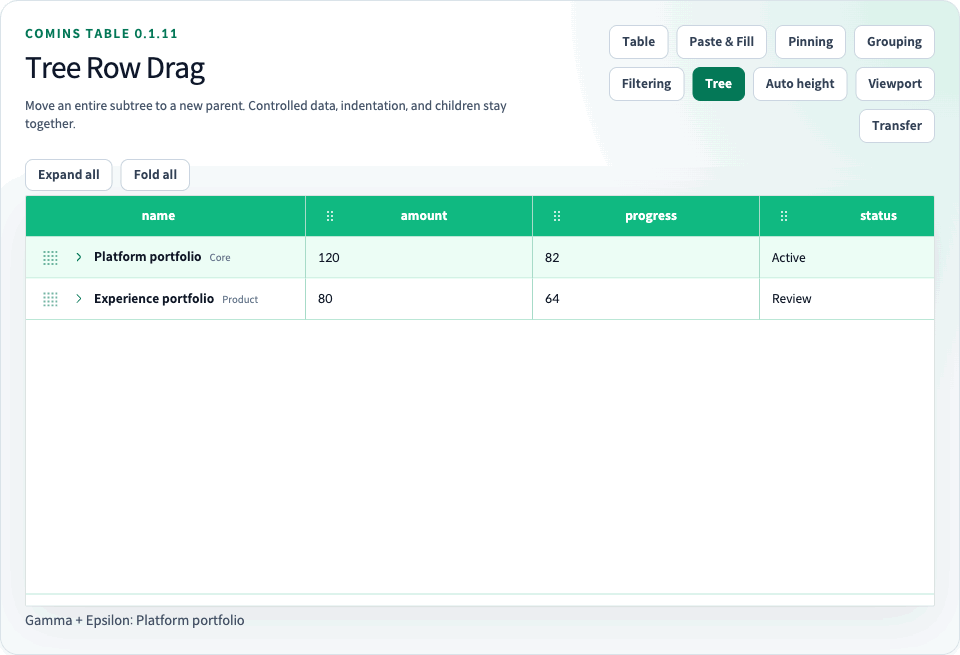Select the Experience portfolio name text
The width and height of the screenshot is (960, 655).
(154, 299)
